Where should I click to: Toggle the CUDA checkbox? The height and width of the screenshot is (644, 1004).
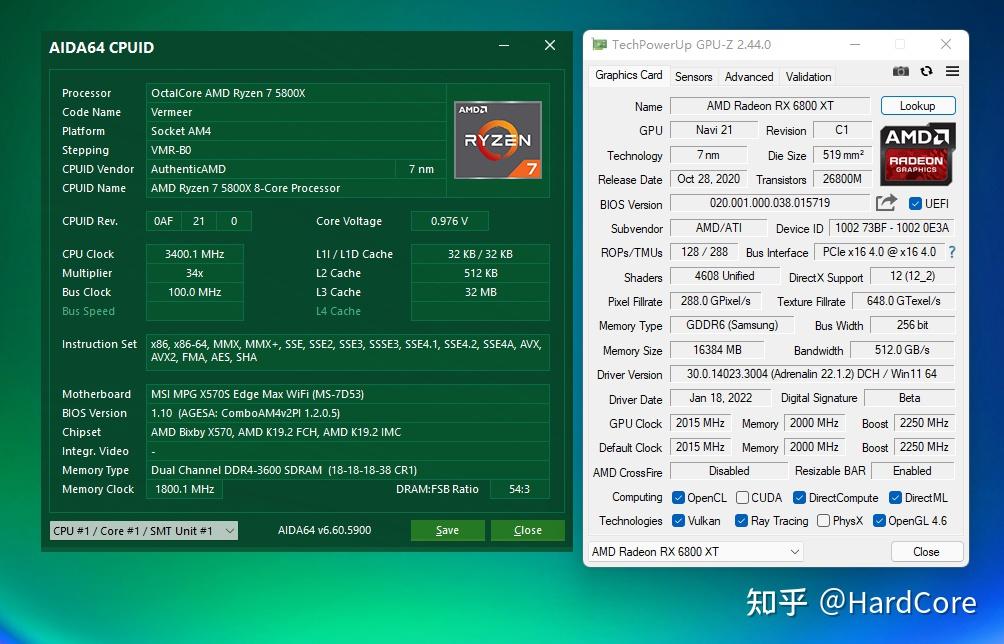tap(742, 497)
